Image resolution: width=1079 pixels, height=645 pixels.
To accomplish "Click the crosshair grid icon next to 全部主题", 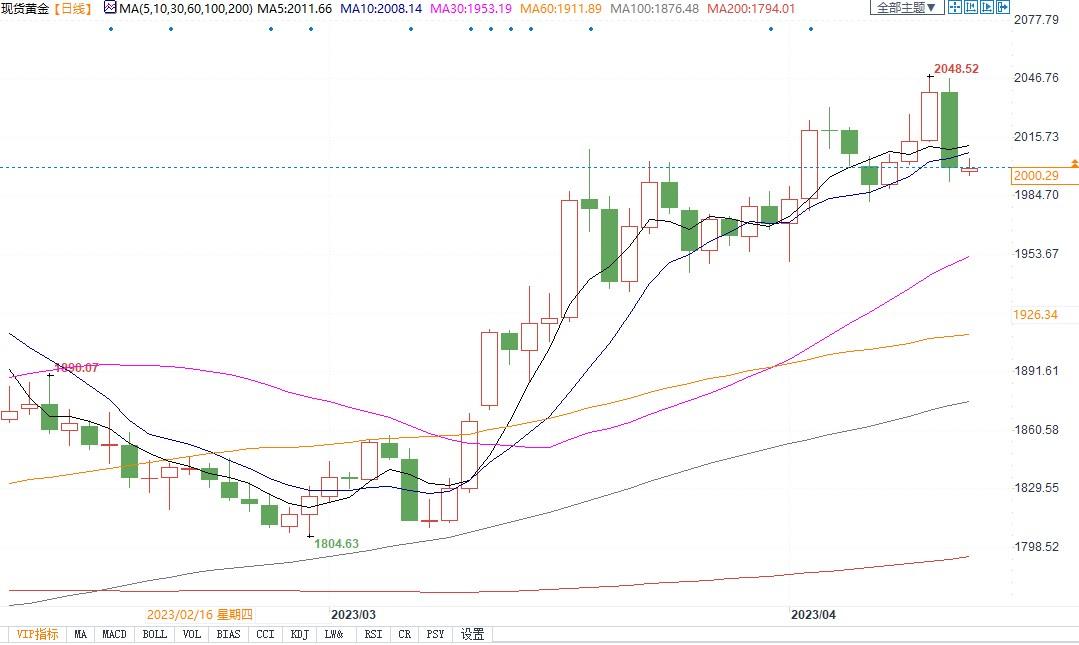I will [x=955, y=8].
